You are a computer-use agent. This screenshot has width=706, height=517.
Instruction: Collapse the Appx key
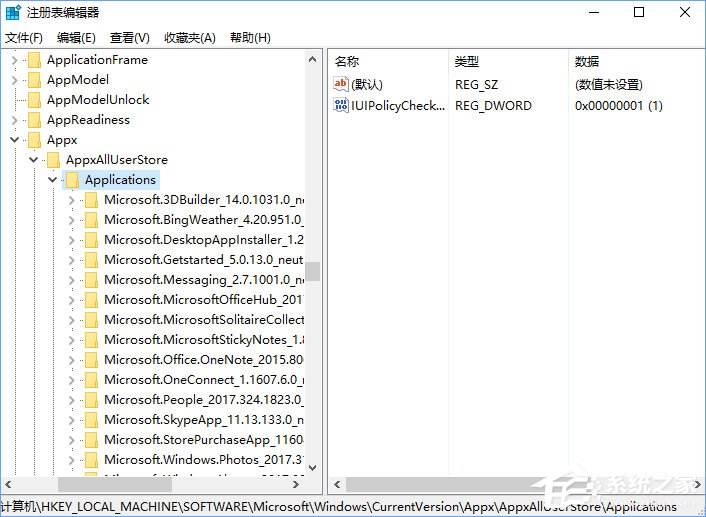click(x=14, y=140)
